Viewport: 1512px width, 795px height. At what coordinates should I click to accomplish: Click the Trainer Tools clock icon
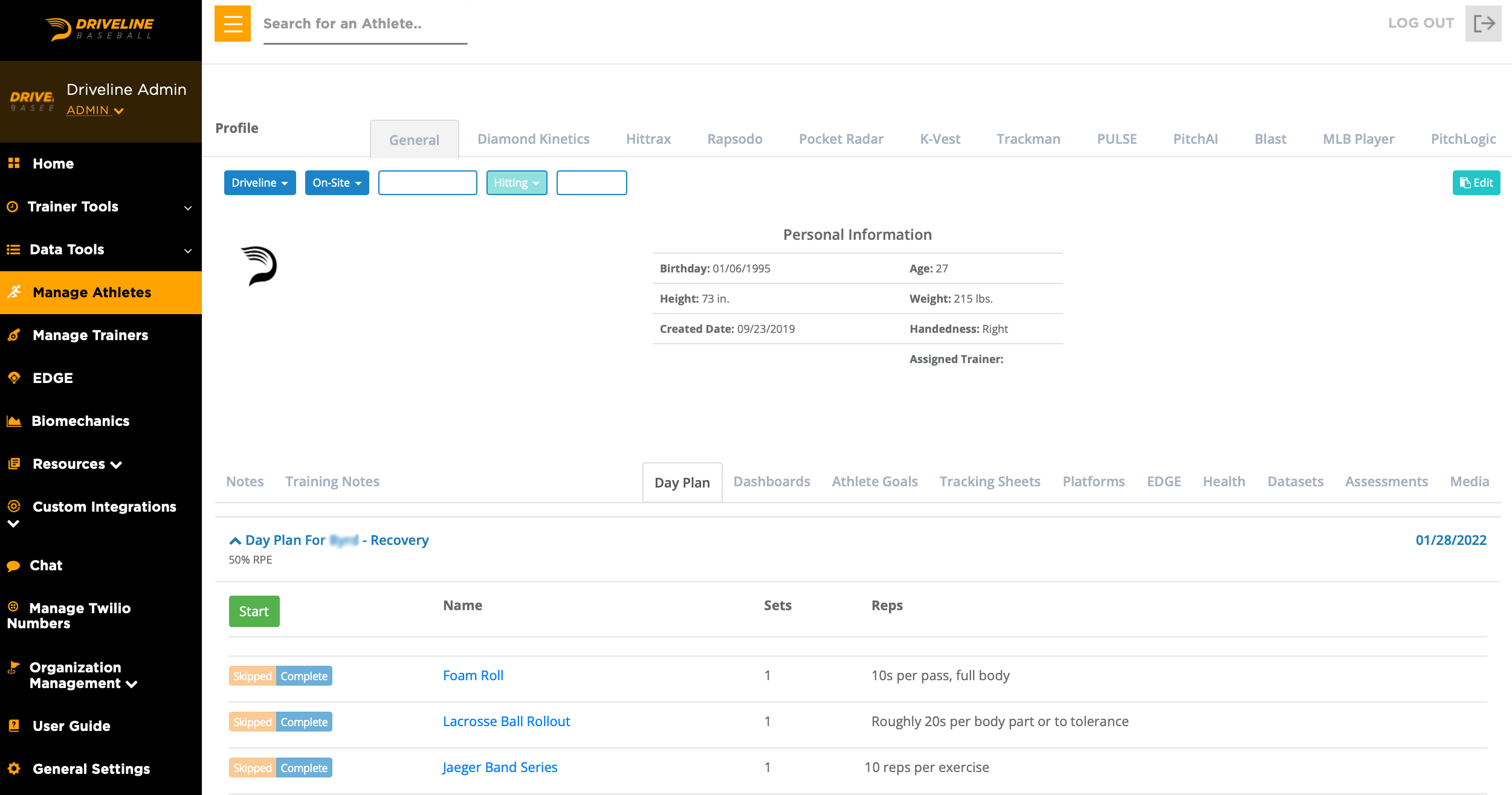click(12, 207)
